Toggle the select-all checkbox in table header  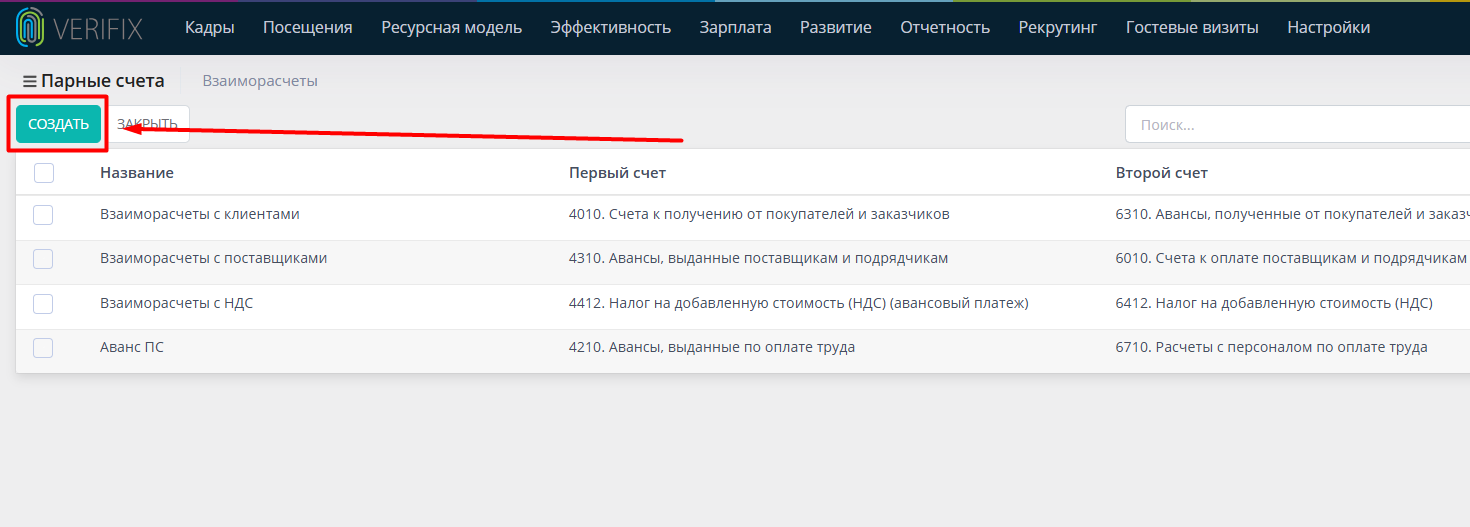tap(44, 173)
